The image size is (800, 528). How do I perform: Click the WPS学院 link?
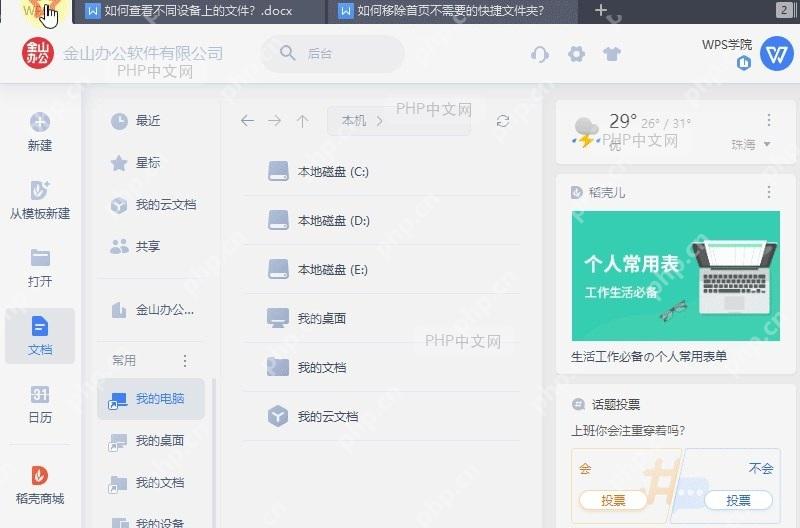[727, 44]
